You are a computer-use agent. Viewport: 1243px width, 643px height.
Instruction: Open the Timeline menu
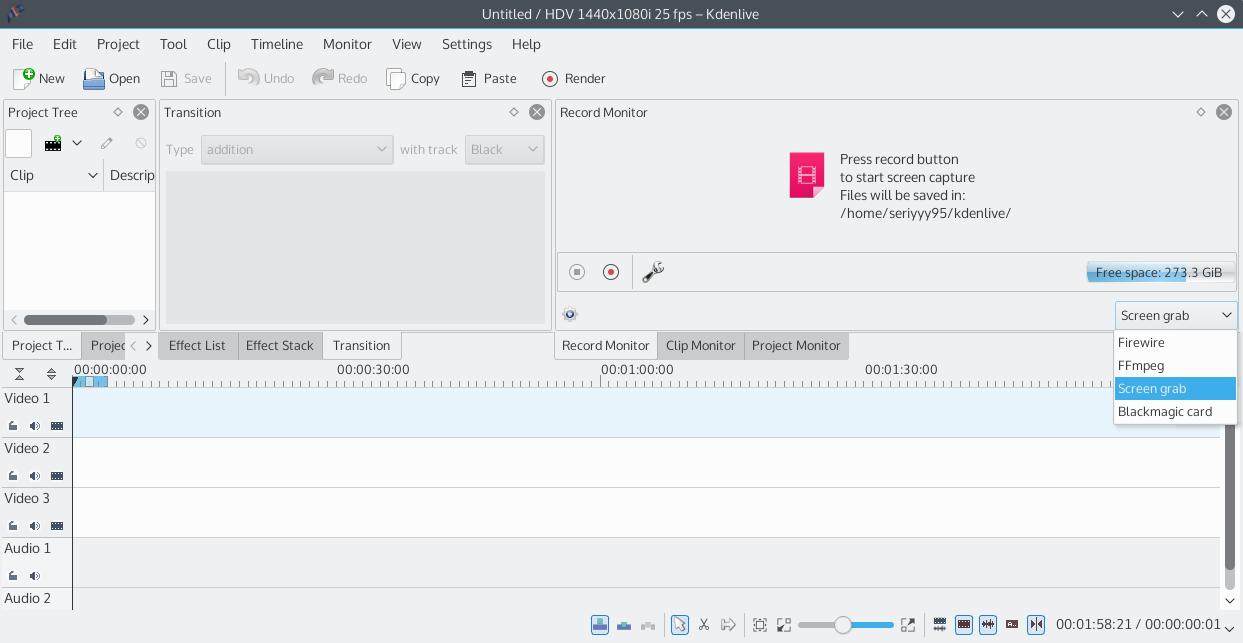pyautogui.click(x=276, y=44)
